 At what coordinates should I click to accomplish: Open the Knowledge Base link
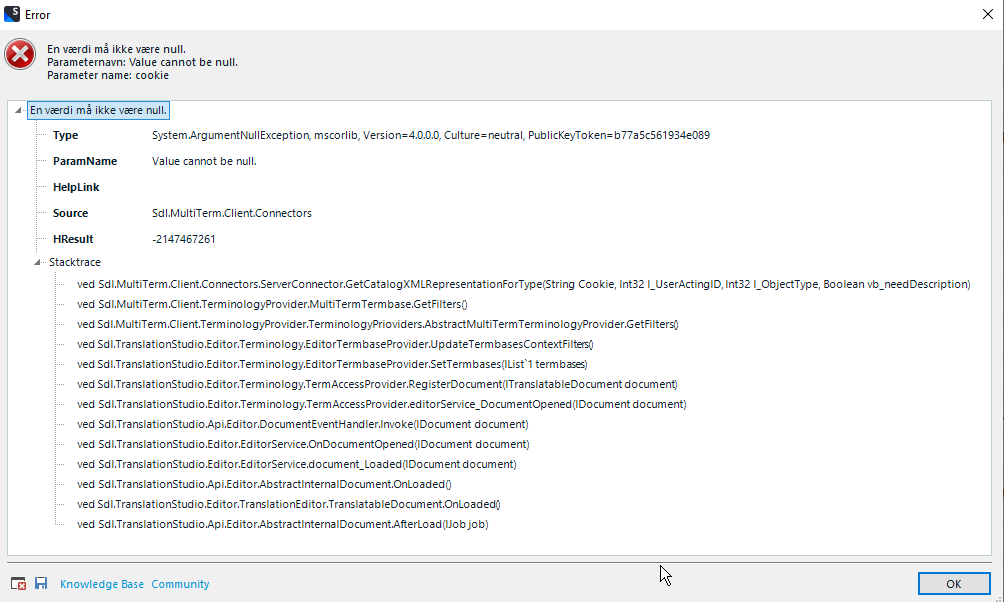coord(102,584)
